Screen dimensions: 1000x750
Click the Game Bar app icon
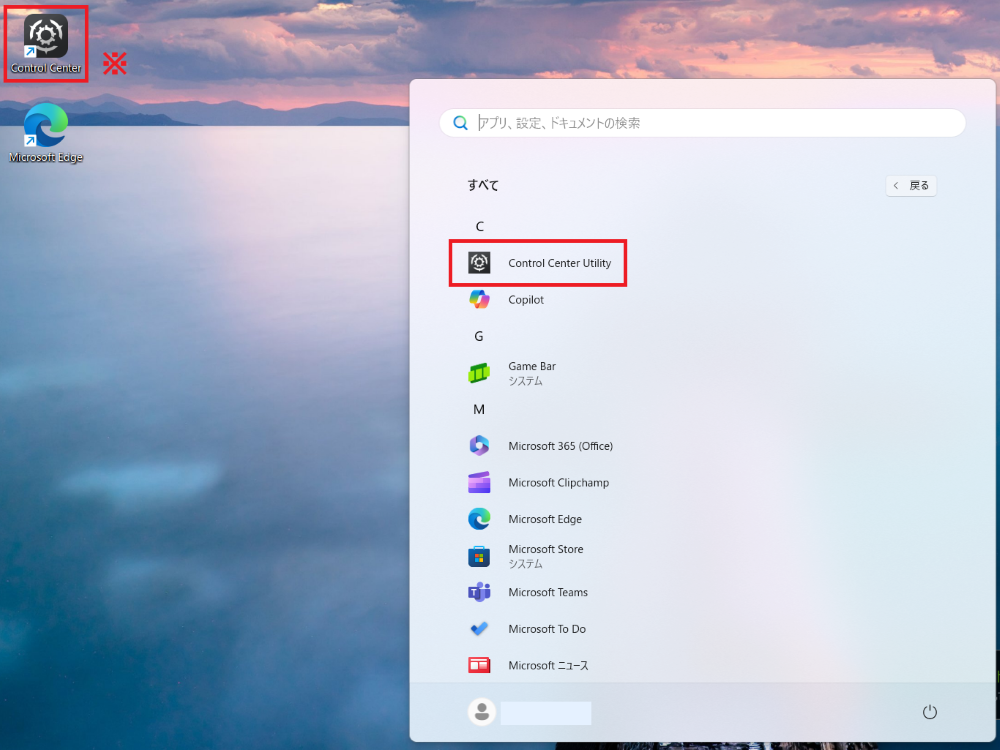tap(479, 372)
